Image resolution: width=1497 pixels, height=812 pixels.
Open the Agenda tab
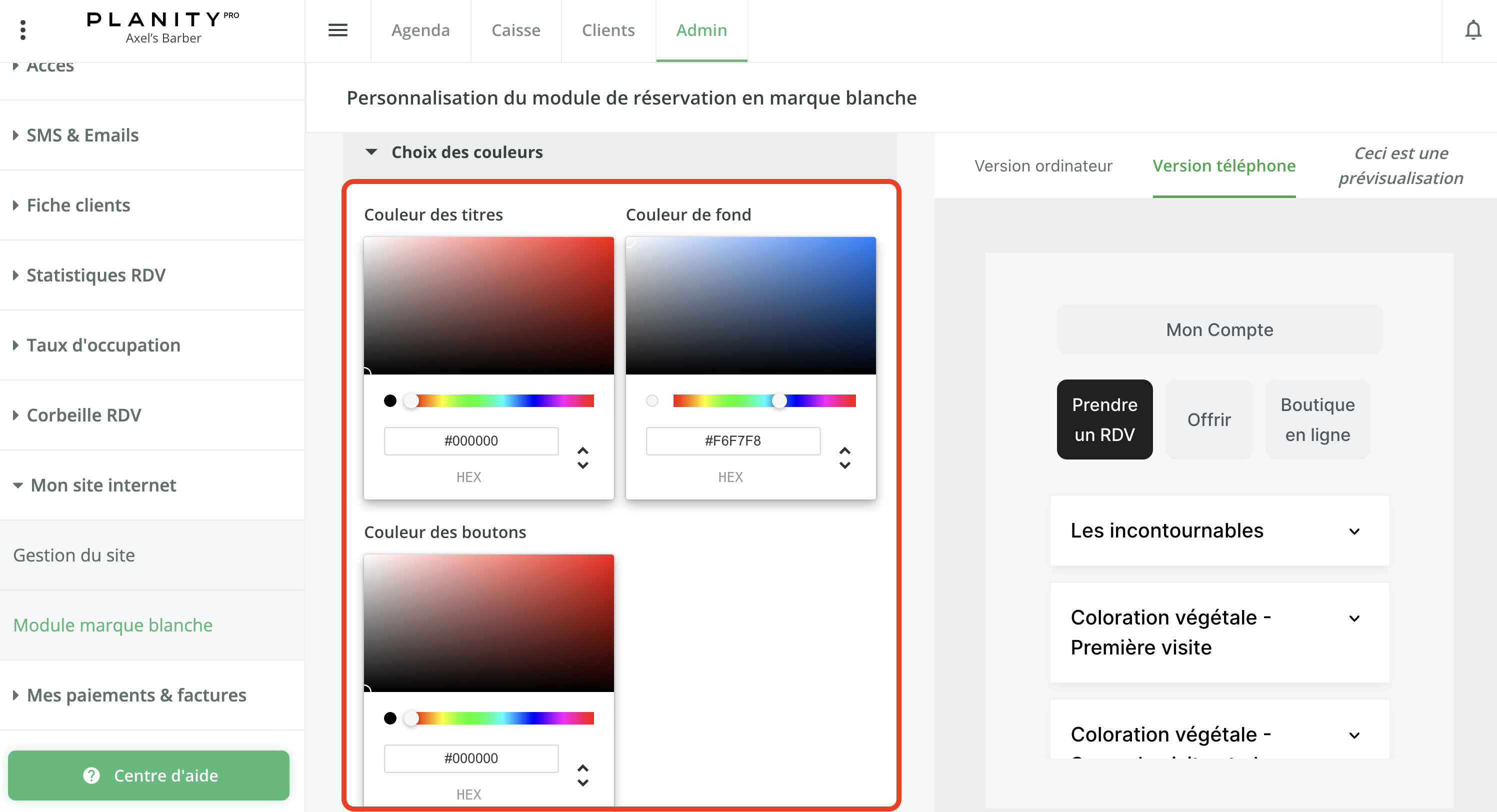point(420,30)
